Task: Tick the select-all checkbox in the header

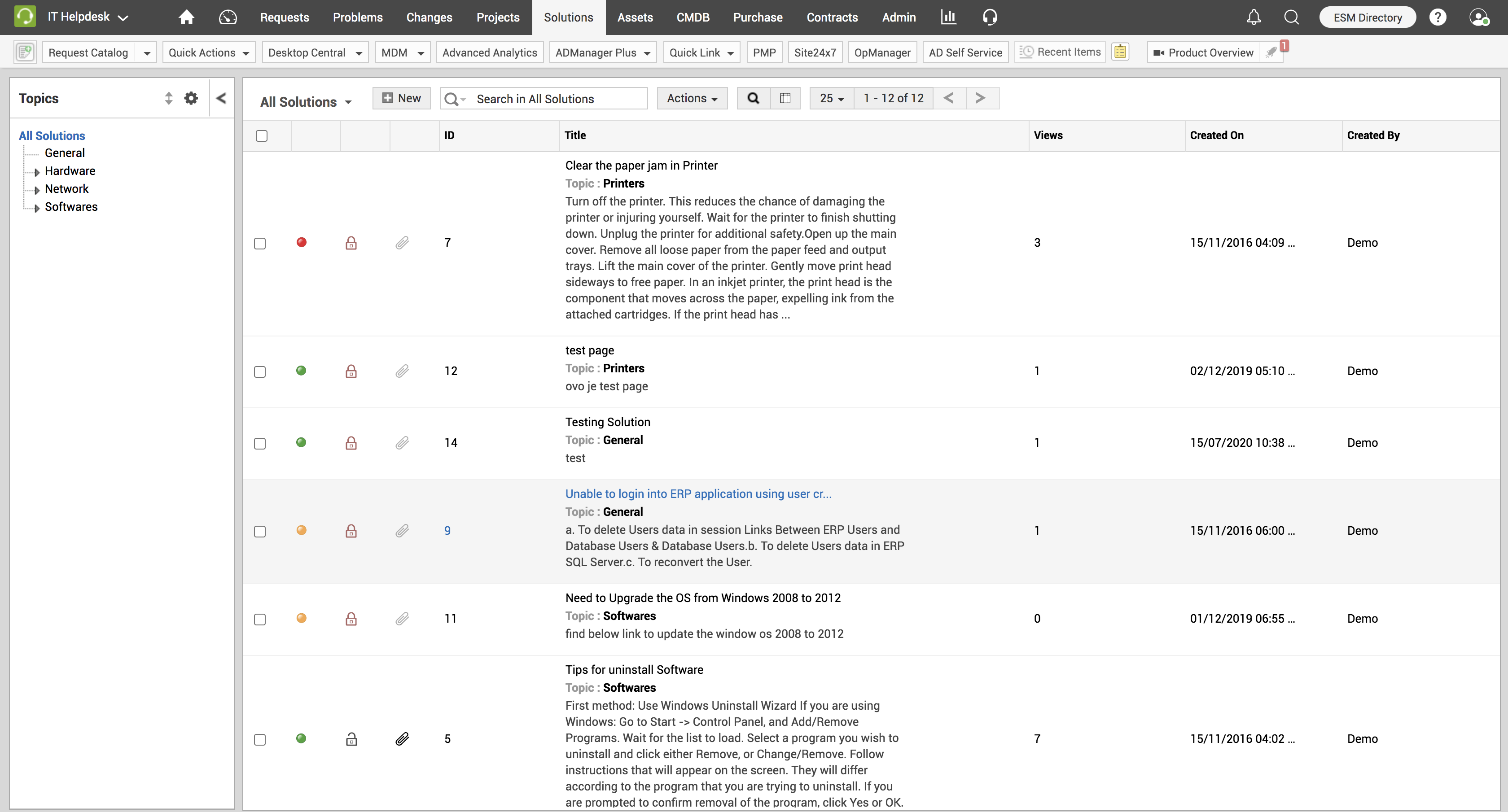Action: (x=262, y=136)
